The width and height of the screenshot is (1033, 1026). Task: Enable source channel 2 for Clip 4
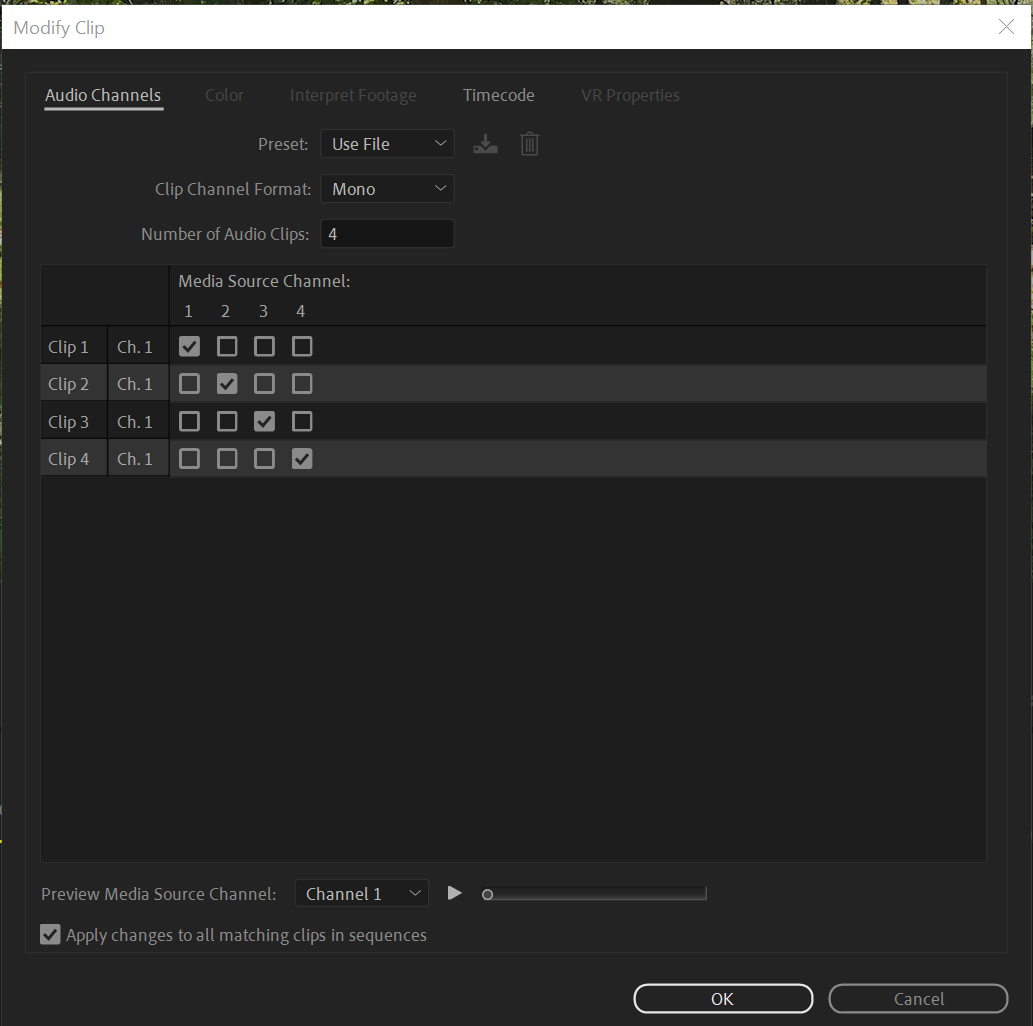coord(227,458)
